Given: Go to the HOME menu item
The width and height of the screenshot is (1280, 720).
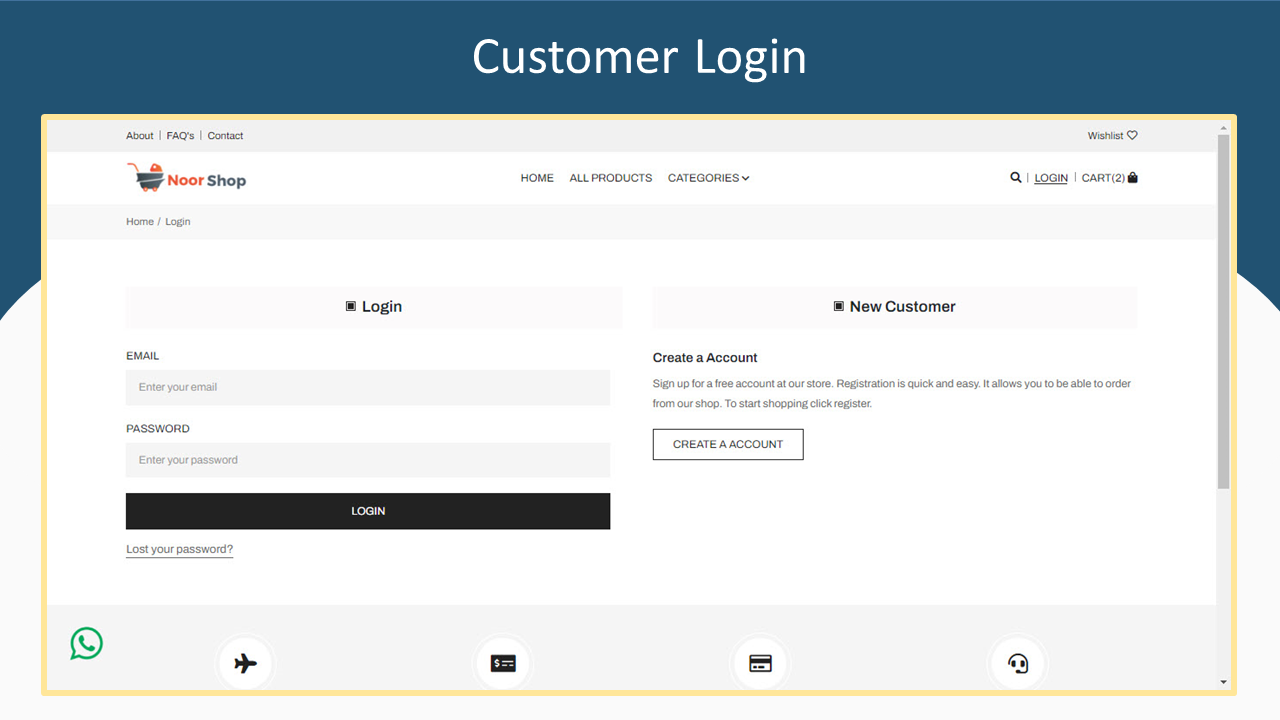Looking at the screenshot, I should tap(537, 178).
